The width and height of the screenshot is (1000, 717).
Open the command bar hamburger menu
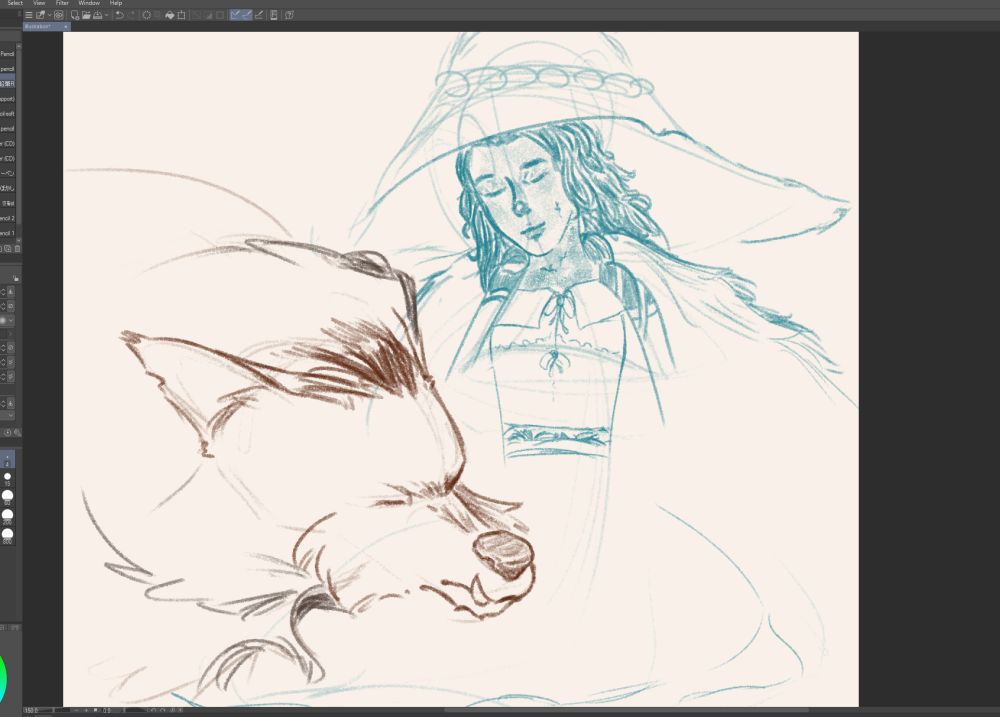29,15
